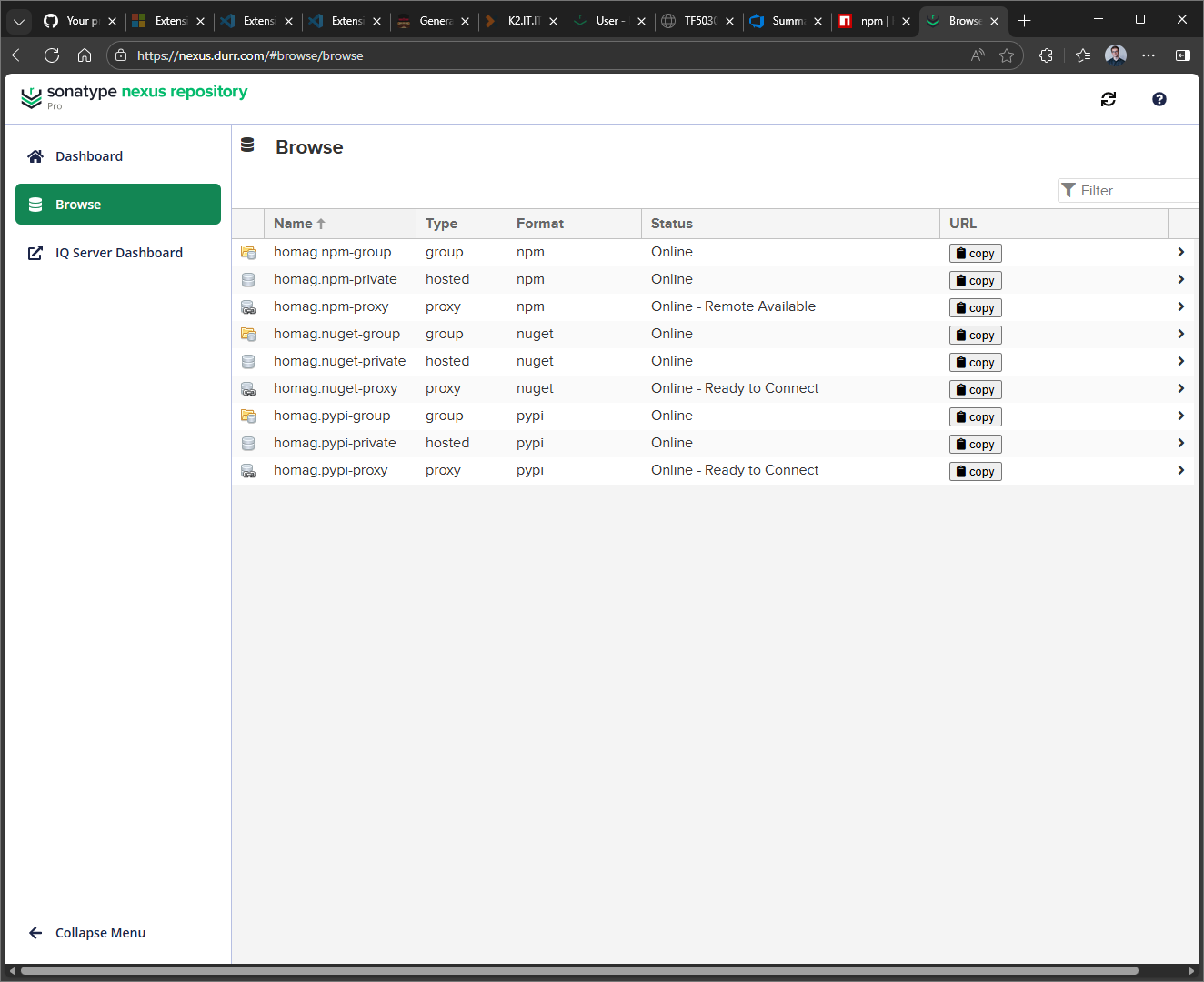Viewport: 1204px width, 982px height.
Task: Switch to the npm browser tab
Action: pos(875,21)
